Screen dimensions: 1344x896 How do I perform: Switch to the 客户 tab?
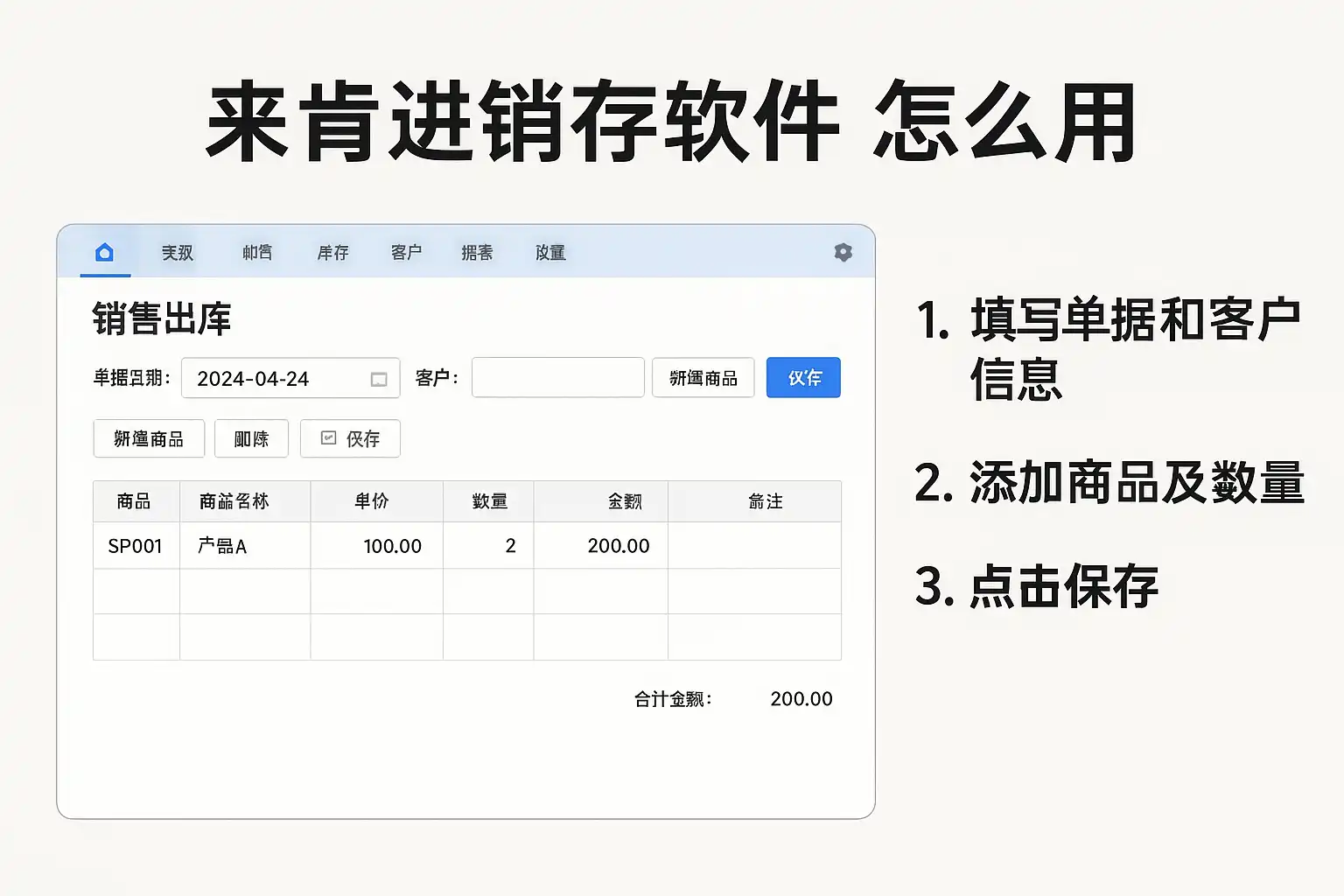click(x=406, y=253)
